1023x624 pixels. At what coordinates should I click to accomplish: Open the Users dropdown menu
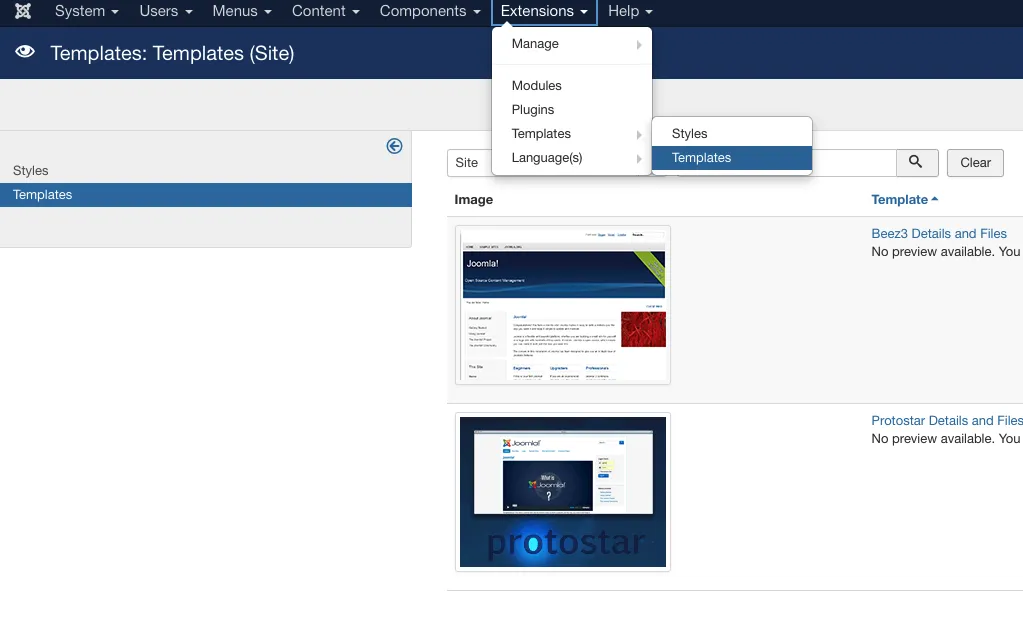pos(166,12)
